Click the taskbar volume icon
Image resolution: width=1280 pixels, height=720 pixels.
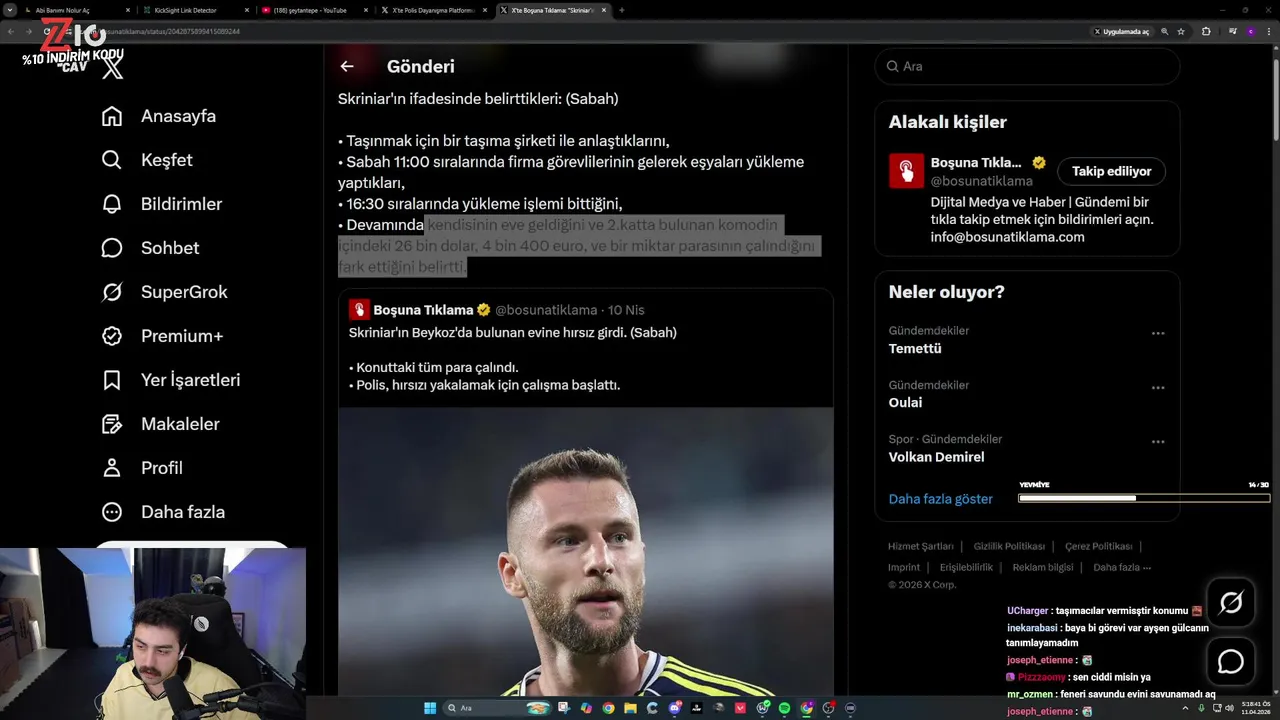[x=1229, y=708]
